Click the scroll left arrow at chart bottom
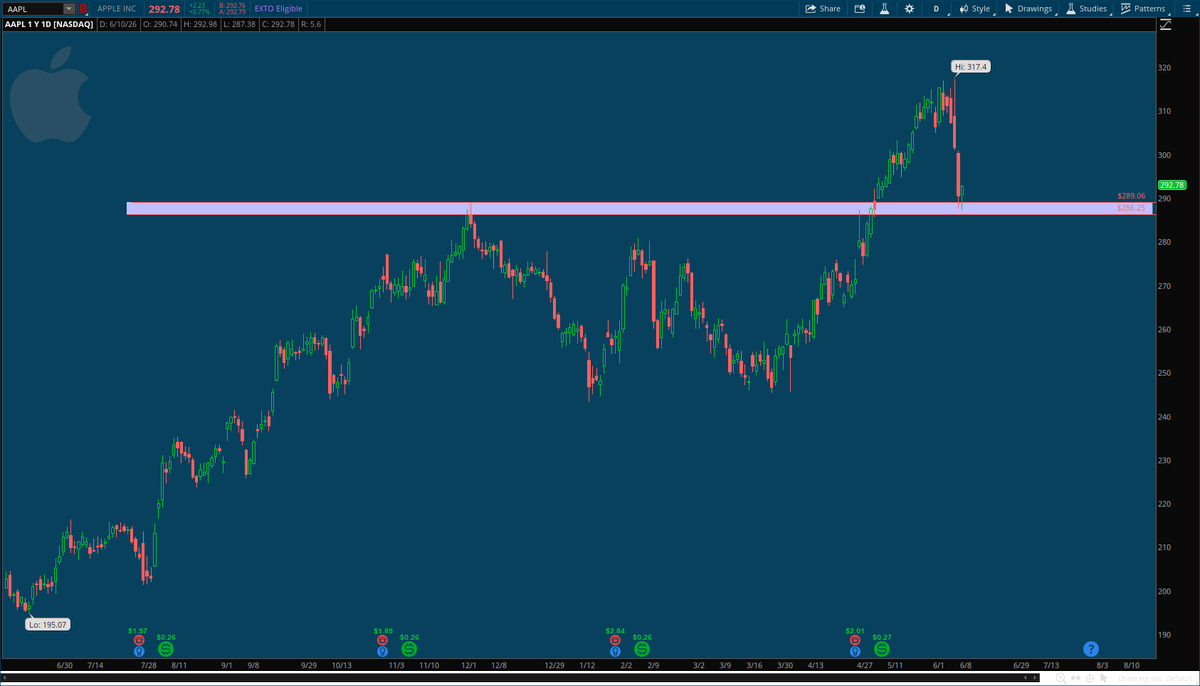 pos(1025,678)
